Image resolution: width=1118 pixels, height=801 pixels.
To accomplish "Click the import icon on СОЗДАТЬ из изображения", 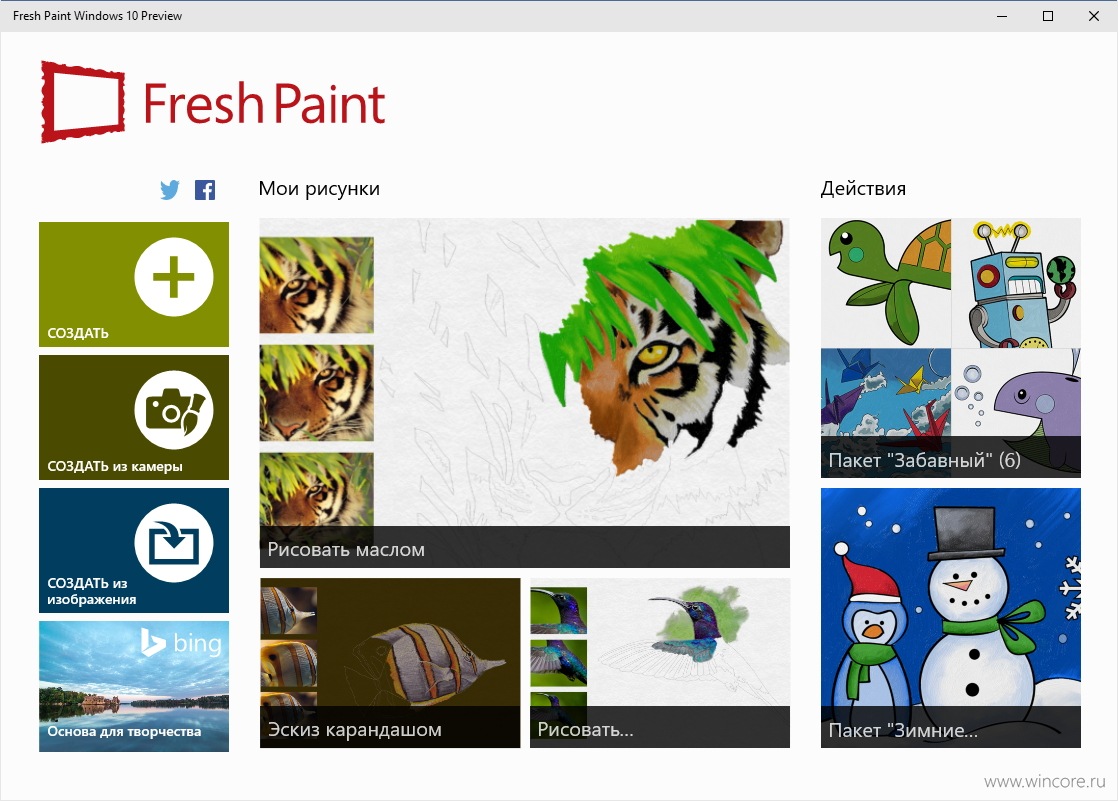I will click(x=173, y=543).
